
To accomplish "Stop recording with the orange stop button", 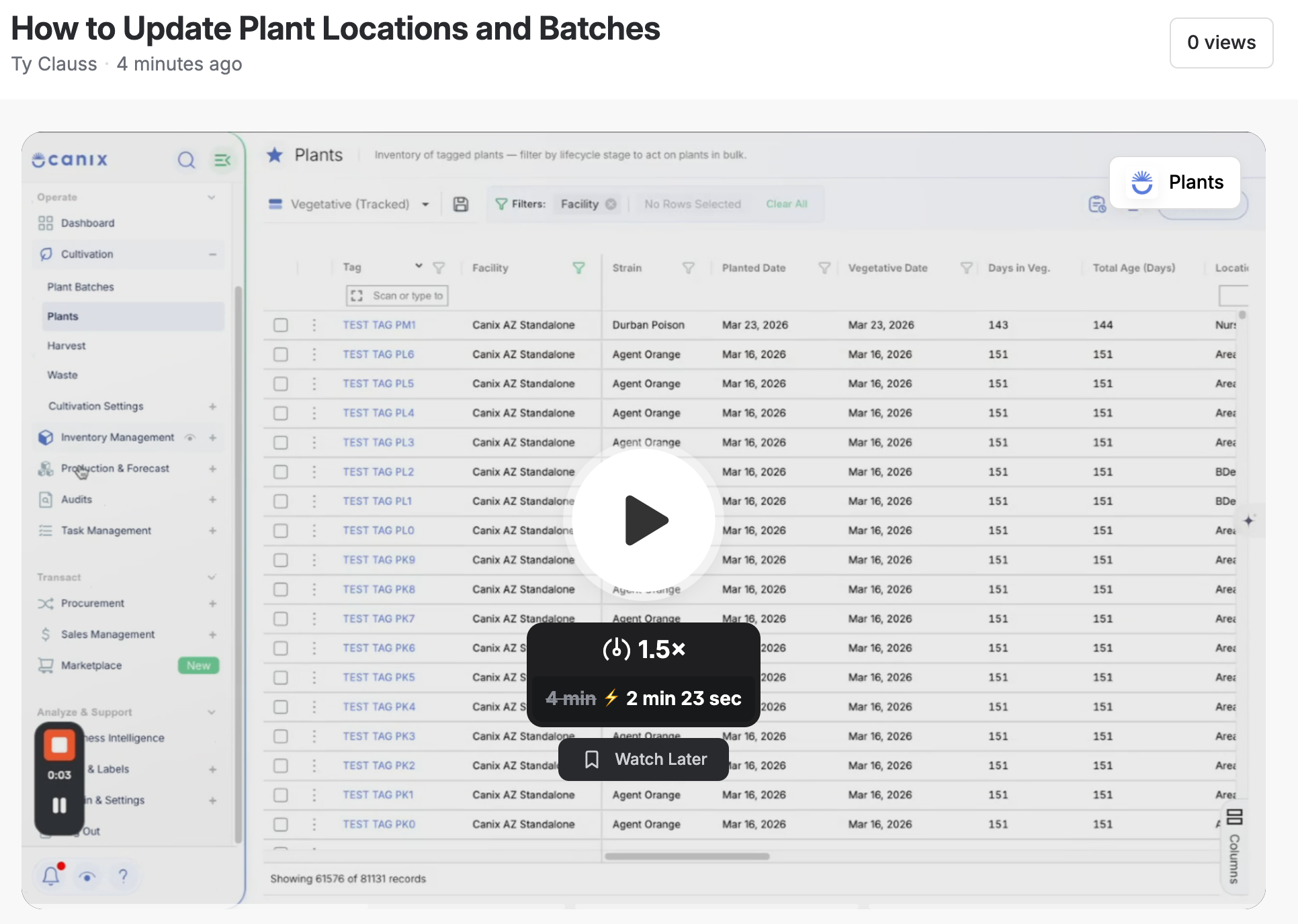I will click(59, 745).
